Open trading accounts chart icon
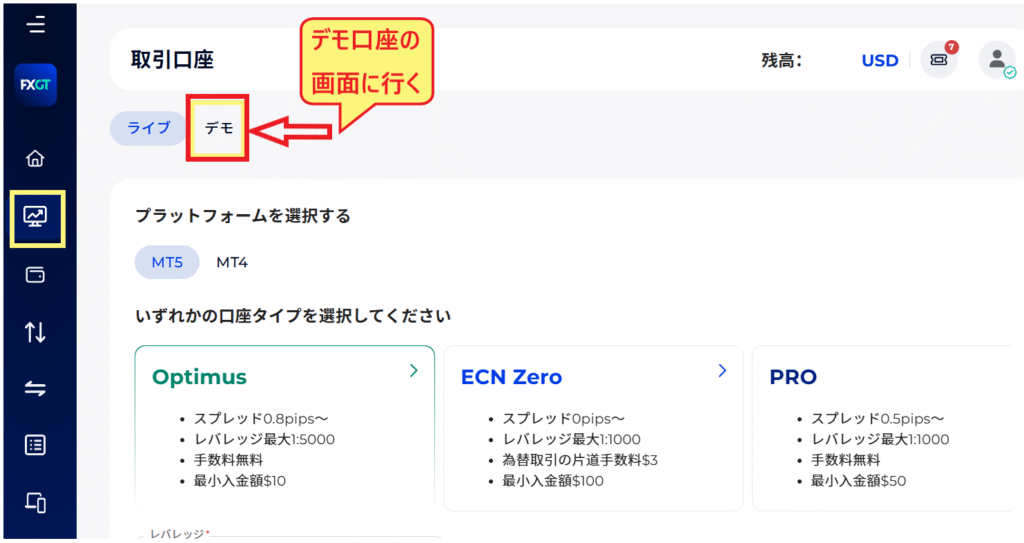1024x543 pixels. click(x=37, y=216)
